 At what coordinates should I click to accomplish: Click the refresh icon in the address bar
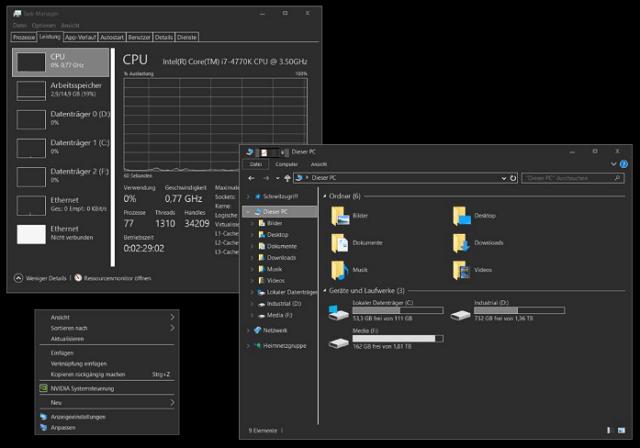point(513,178)
